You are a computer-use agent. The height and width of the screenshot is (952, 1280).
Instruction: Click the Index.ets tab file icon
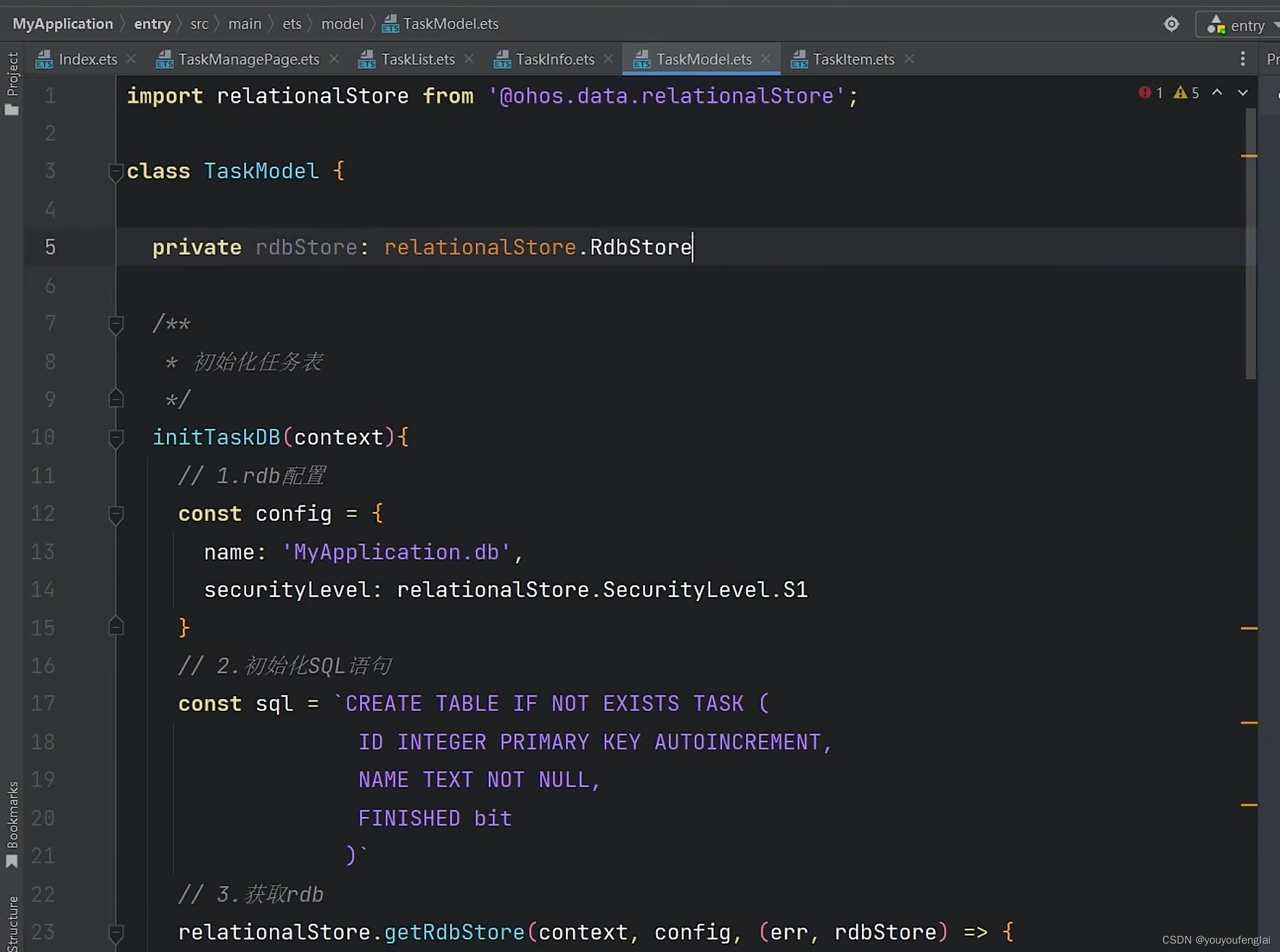pos(45,59)
